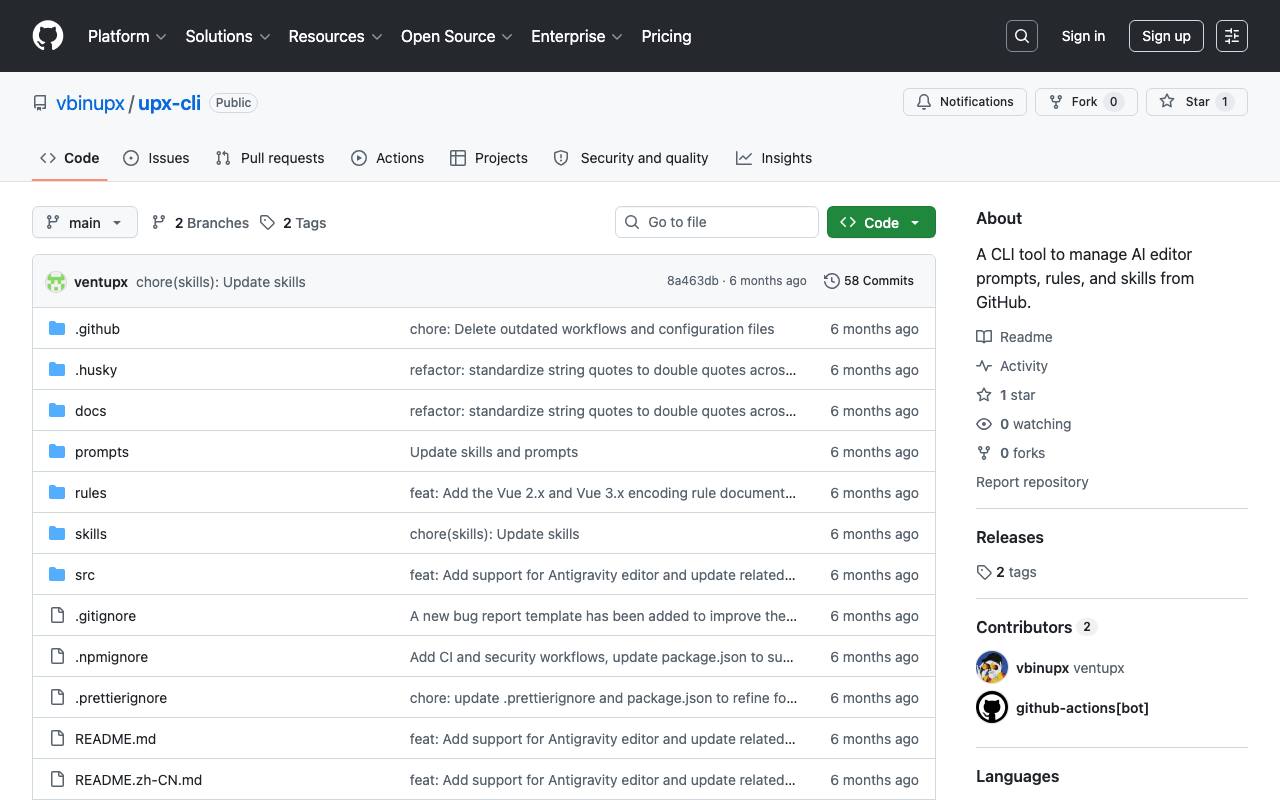1280x800 pixels.
Task: Expand the Solutions menu
Action: pos(228,36)
